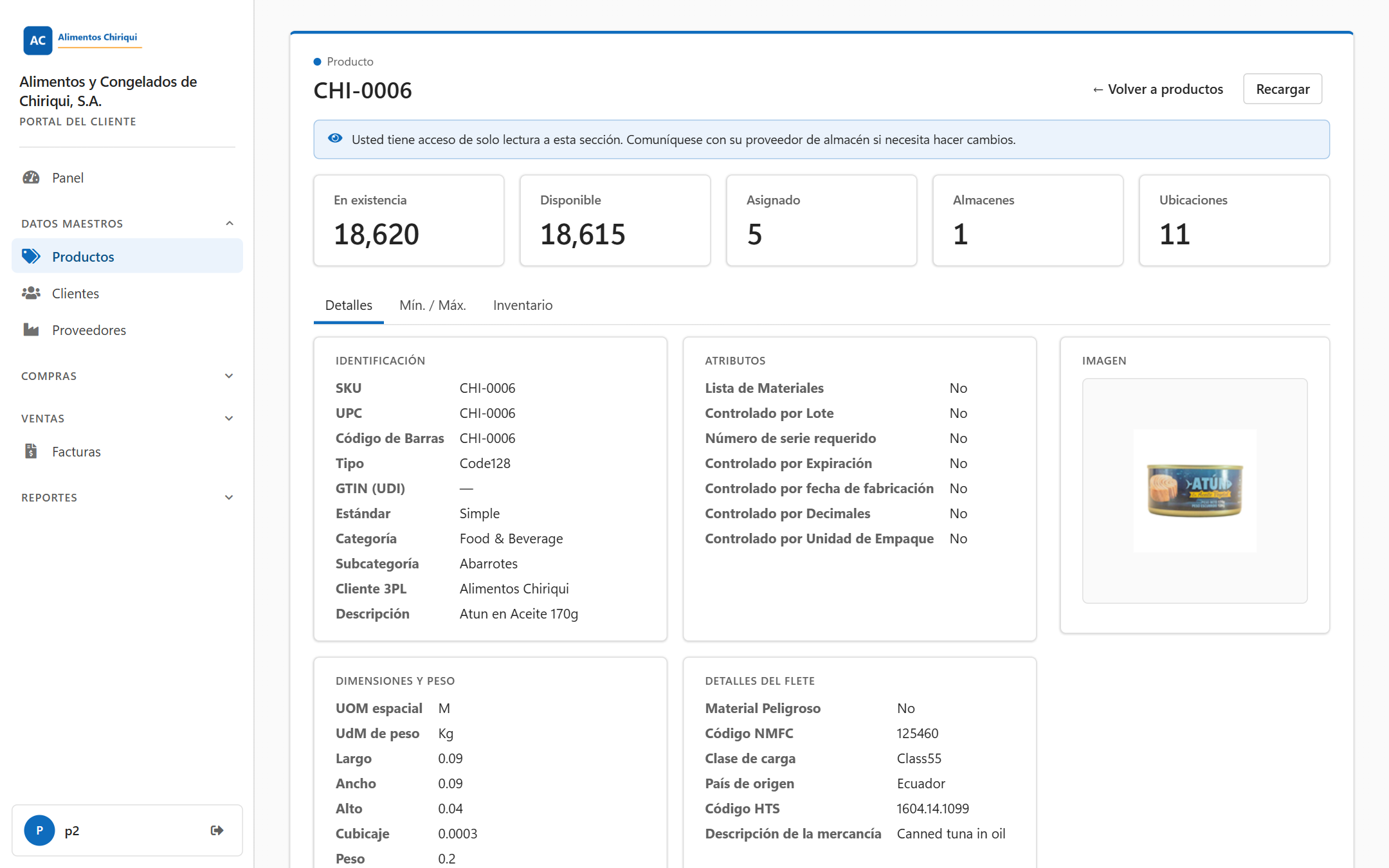Switch to the Detalles tab
Image resolution: width=1389 pixels, height=868 pixels.
[349, 305]
